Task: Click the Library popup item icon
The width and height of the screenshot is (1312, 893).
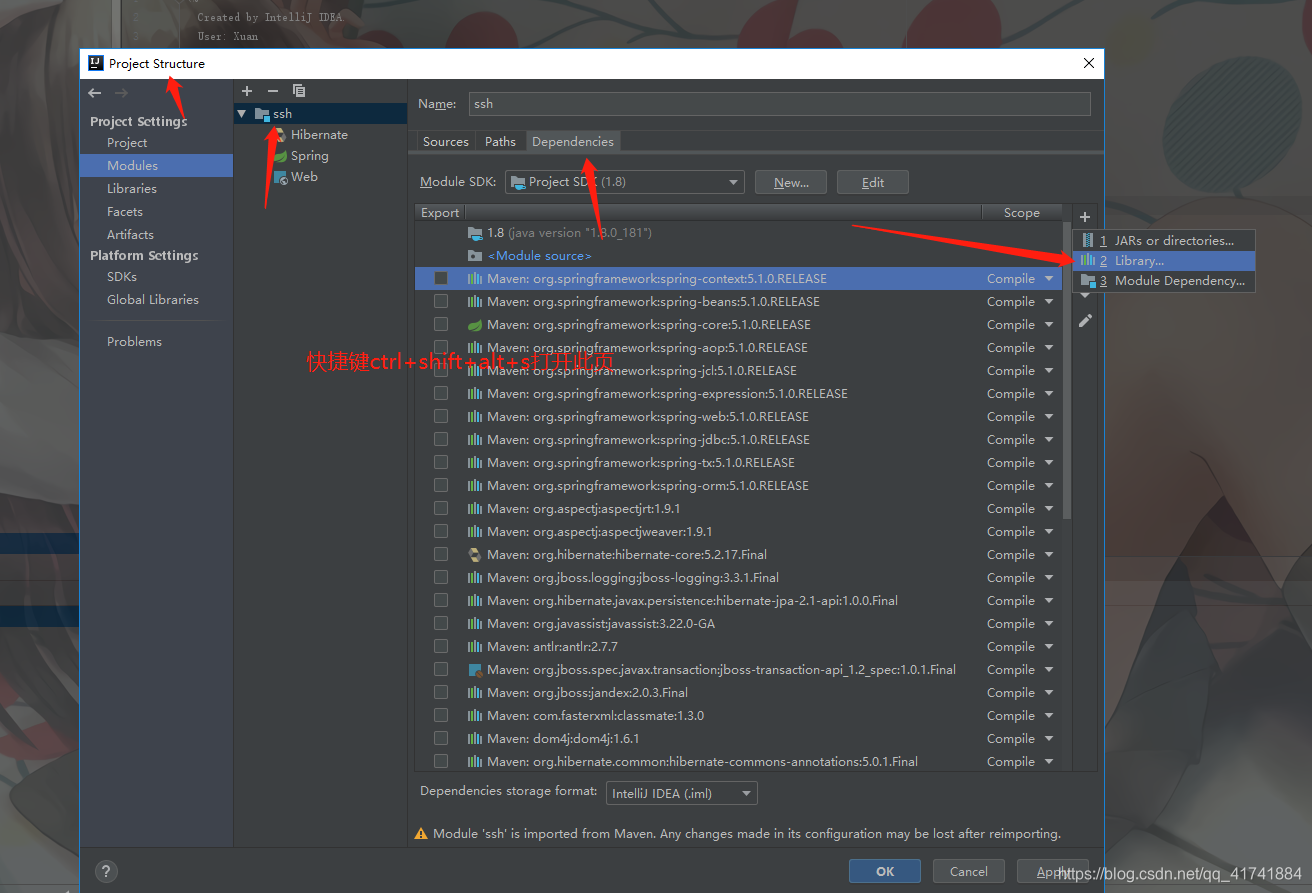Action: tap(1088, 260)
